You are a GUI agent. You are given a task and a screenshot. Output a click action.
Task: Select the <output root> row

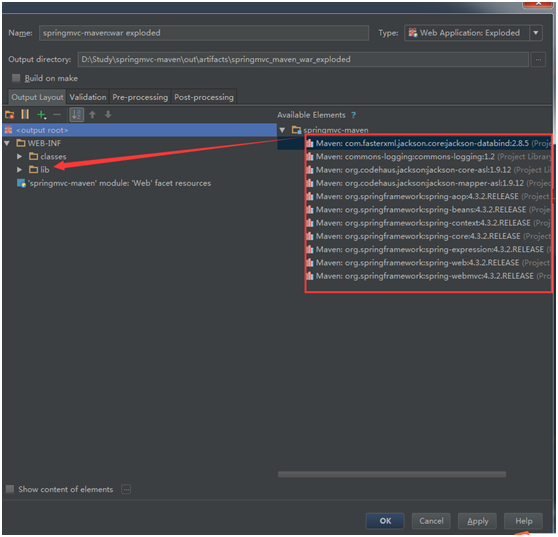pyautogui.click(x=140, y=130)
